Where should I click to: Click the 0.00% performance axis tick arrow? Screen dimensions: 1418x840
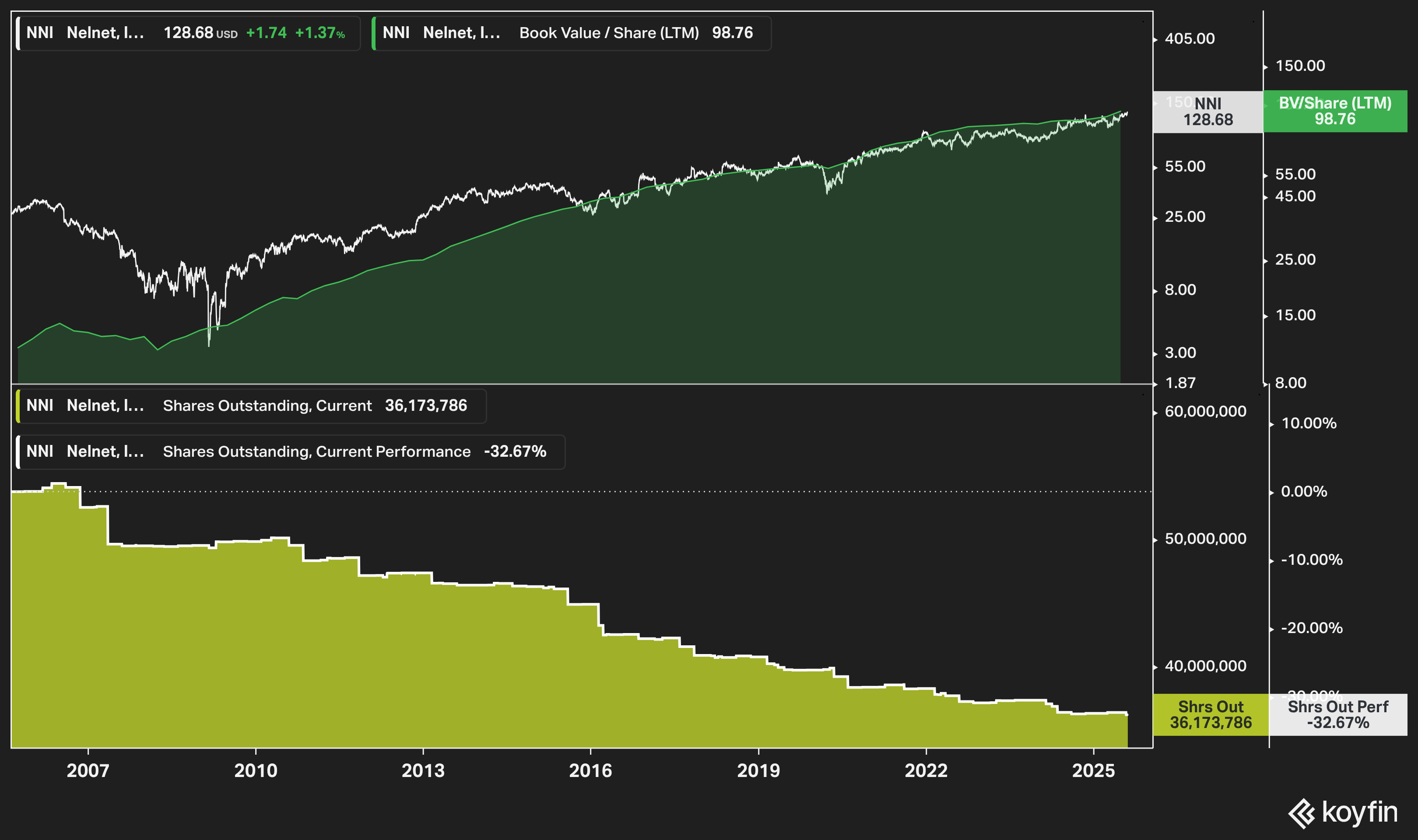coord(1272,493)
